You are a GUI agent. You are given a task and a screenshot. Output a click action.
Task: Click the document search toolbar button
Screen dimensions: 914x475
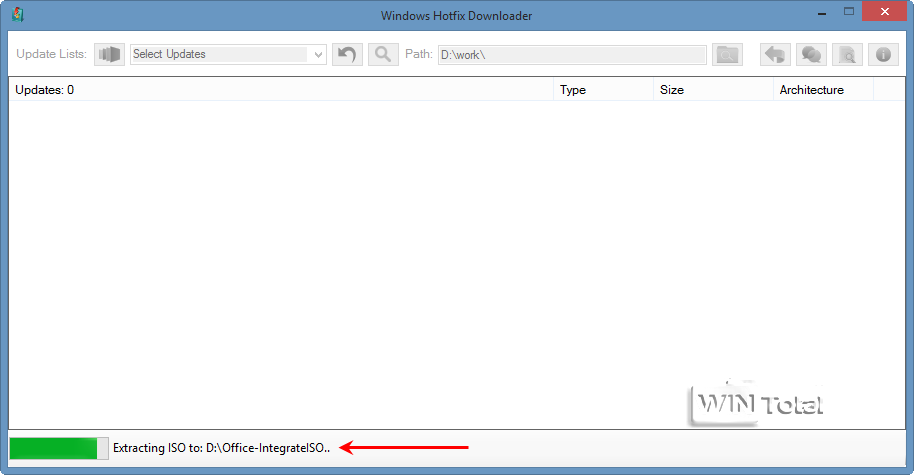(847, 55)
